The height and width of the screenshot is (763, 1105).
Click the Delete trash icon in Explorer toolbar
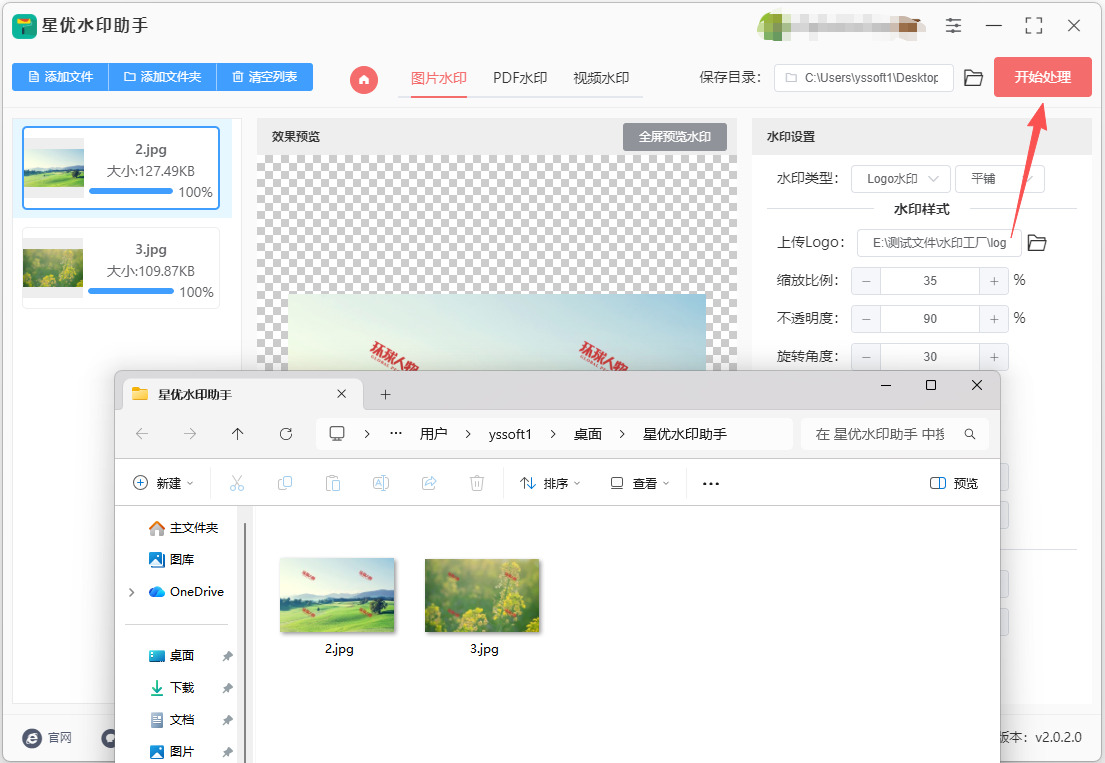tap(477, 483)
